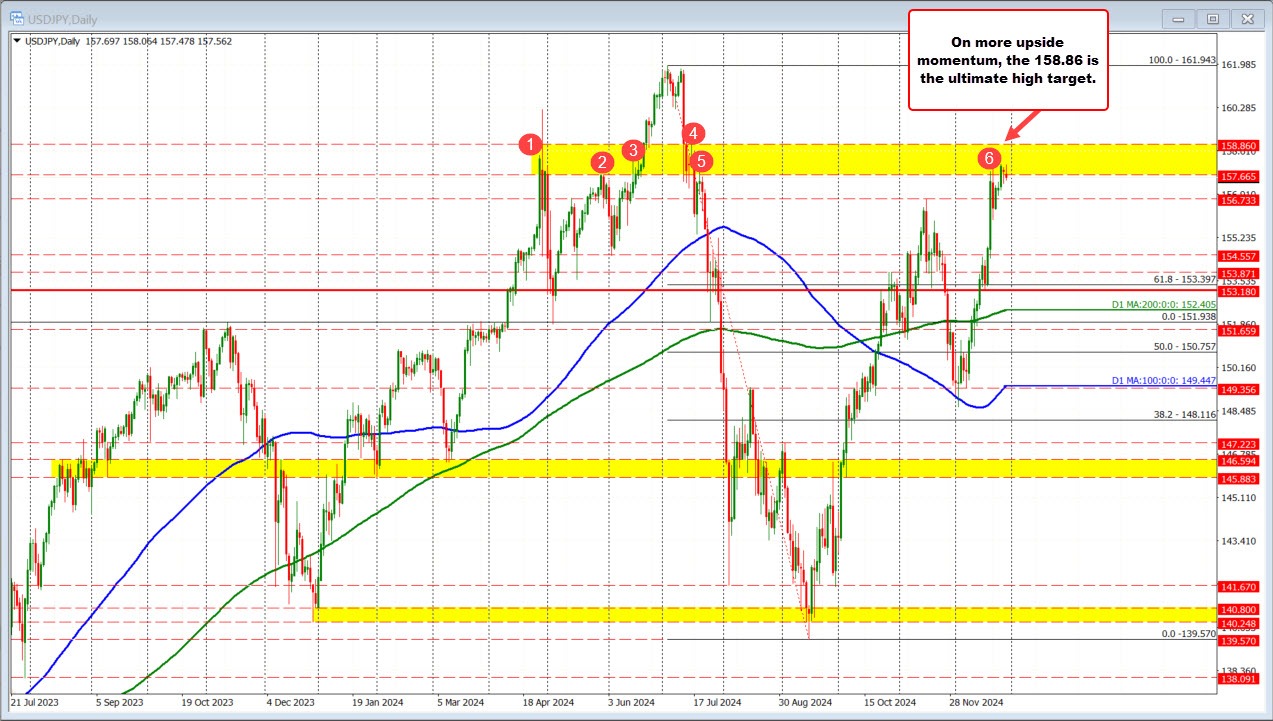
Task: Click the 139.570 price axis label
Action: pos(1237,643)
